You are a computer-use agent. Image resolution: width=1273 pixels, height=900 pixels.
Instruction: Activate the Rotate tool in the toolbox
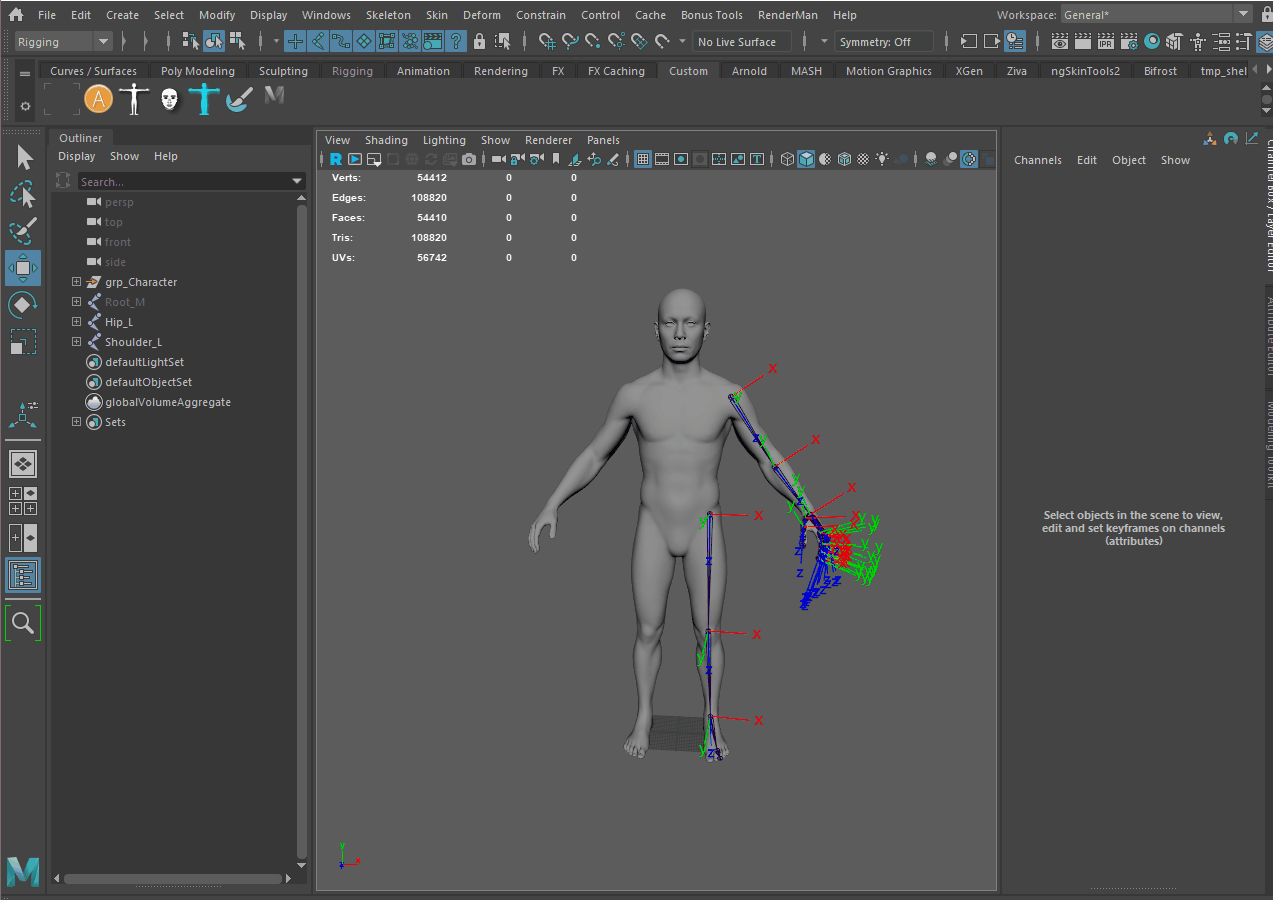tap(23, 305)
